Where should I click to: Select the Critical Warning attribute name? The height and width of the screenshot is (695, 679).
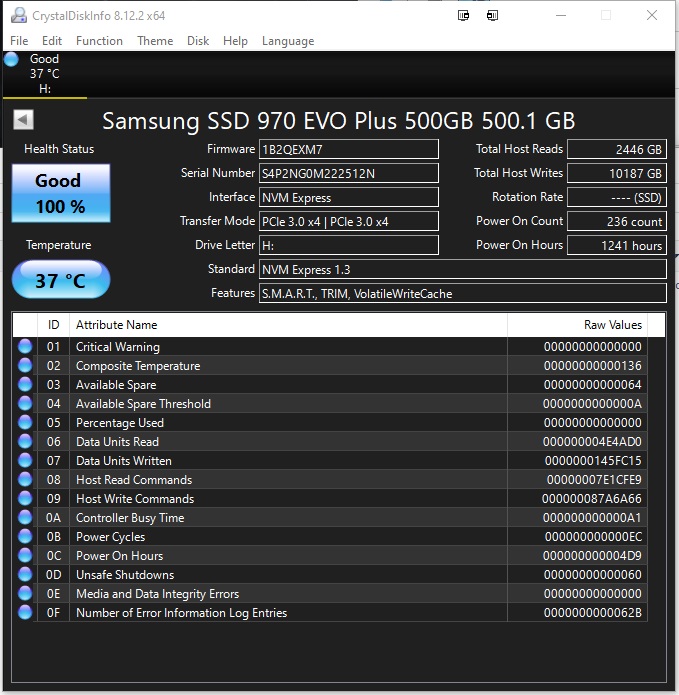click(x=118, y=347)
